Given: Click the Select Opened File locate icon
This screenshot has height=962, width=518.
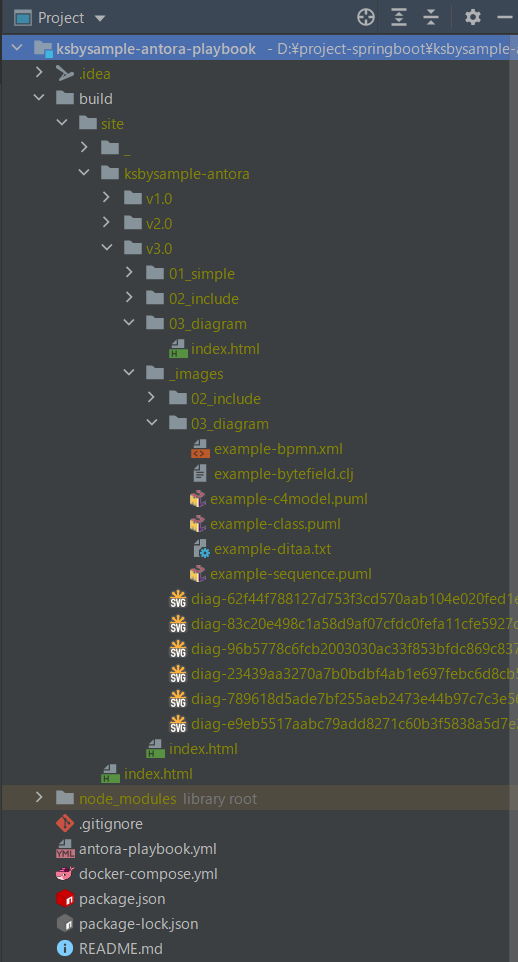Looking at the screenshot, I should click(366, 18).
